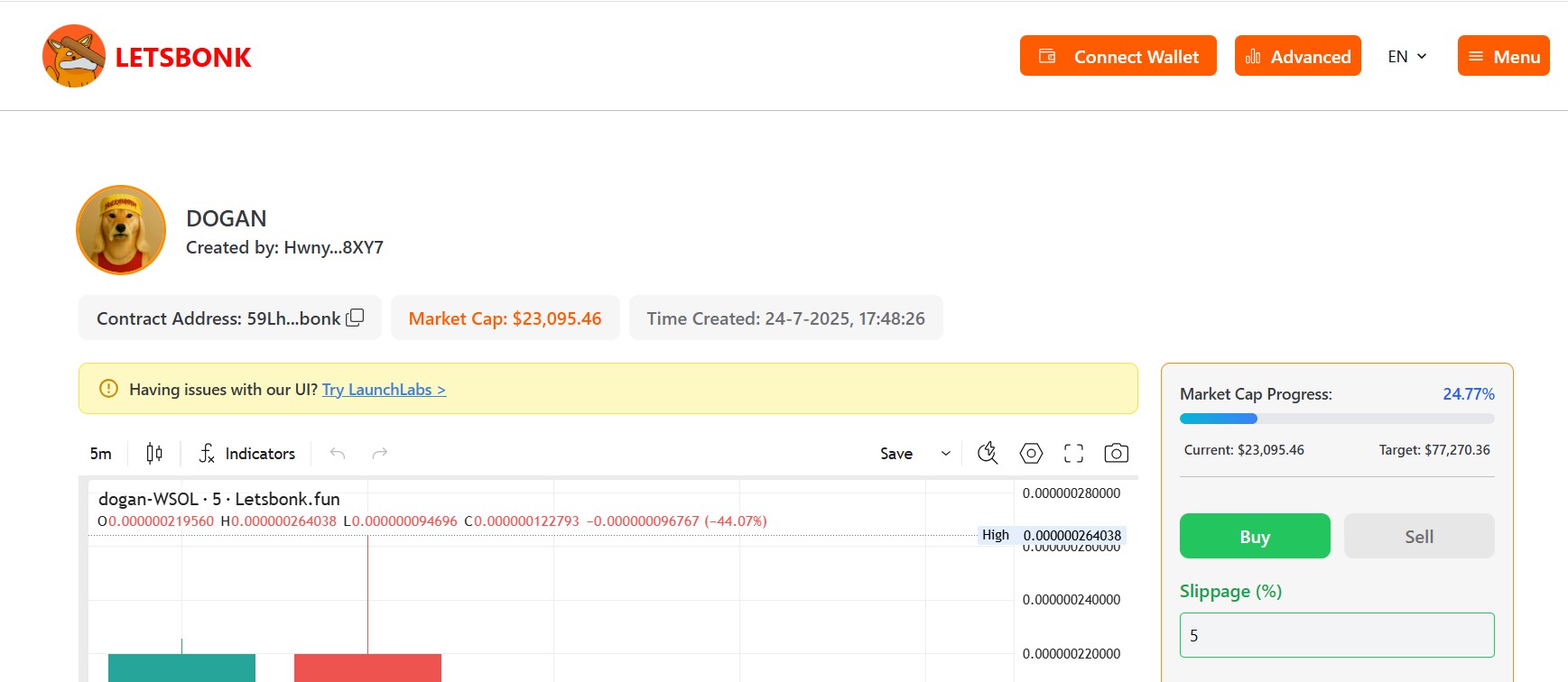1568x682 pixels.
Task: Open the Advanced trading view
Action: pos(1297,56)
